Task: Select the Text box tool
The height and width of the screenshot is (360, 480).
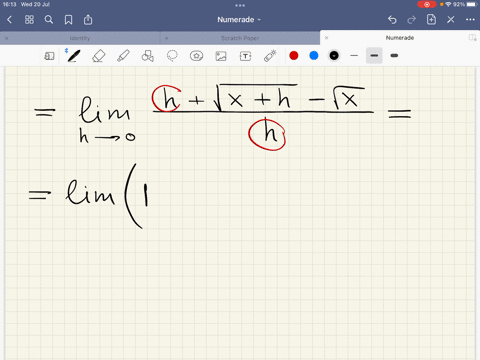Action: pyautogui.click(x=245, y=56)
